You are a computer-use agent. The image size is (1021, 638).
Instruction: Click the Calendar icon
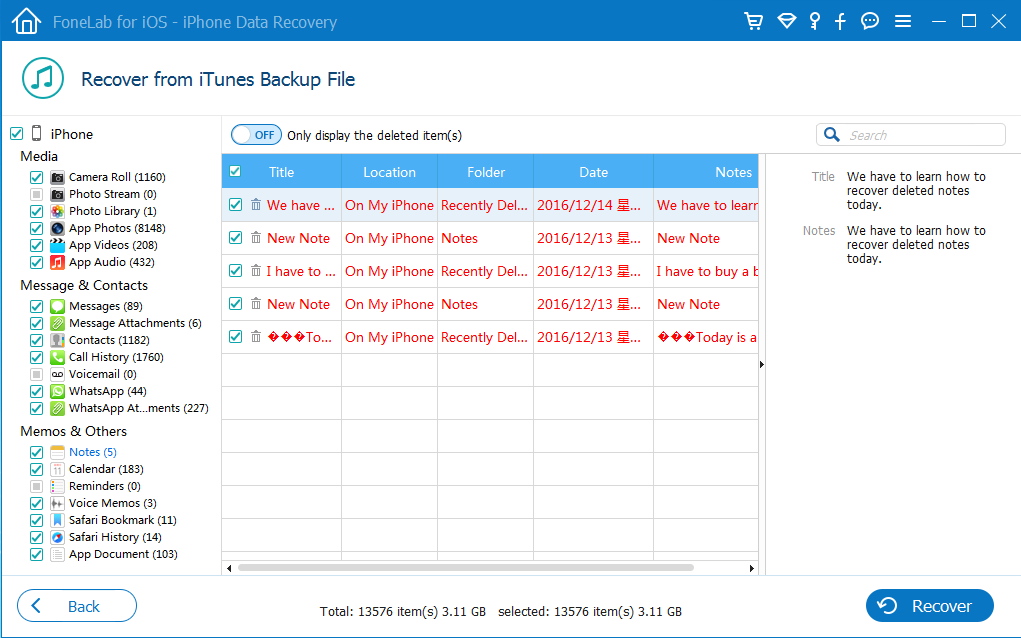[x=57, y=469]
